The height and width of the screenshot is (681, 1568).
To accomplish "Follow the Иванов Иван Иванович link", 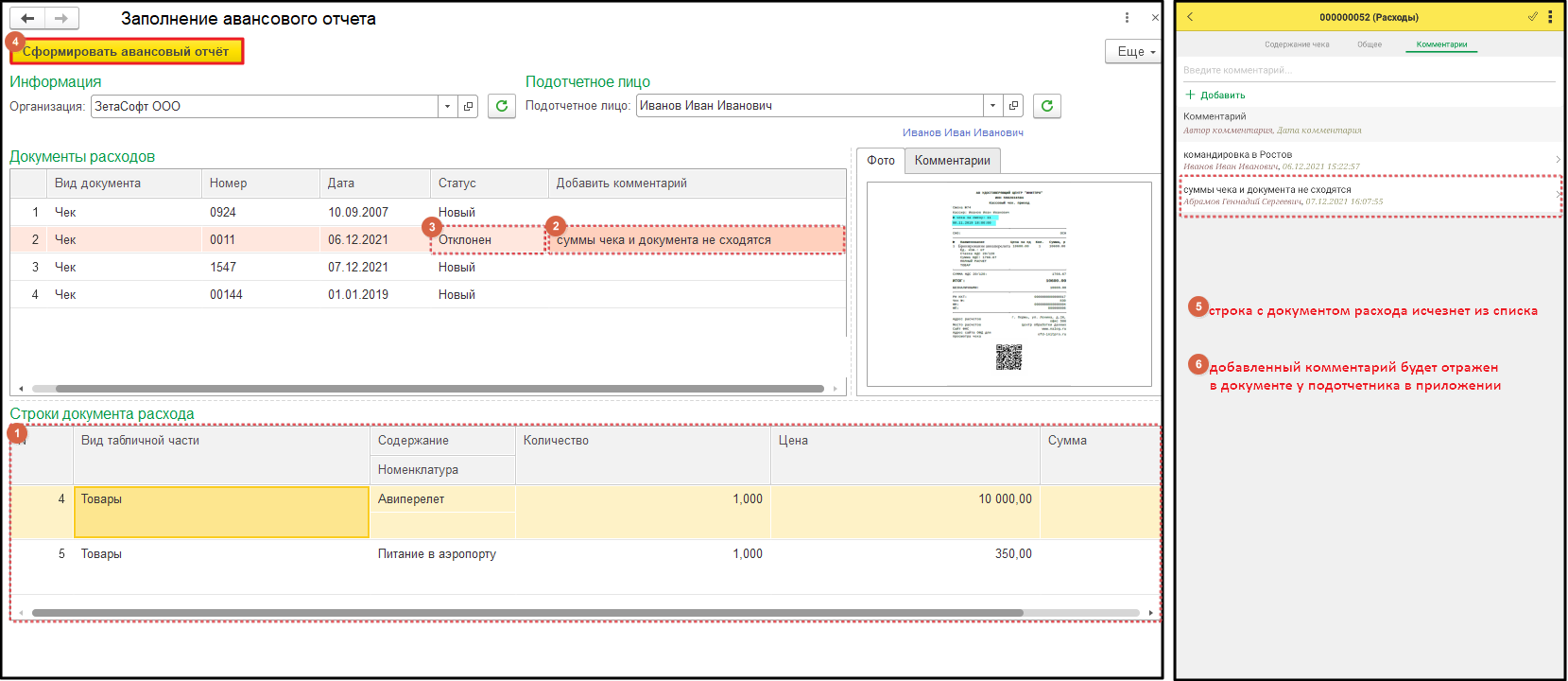I will 962,132.
